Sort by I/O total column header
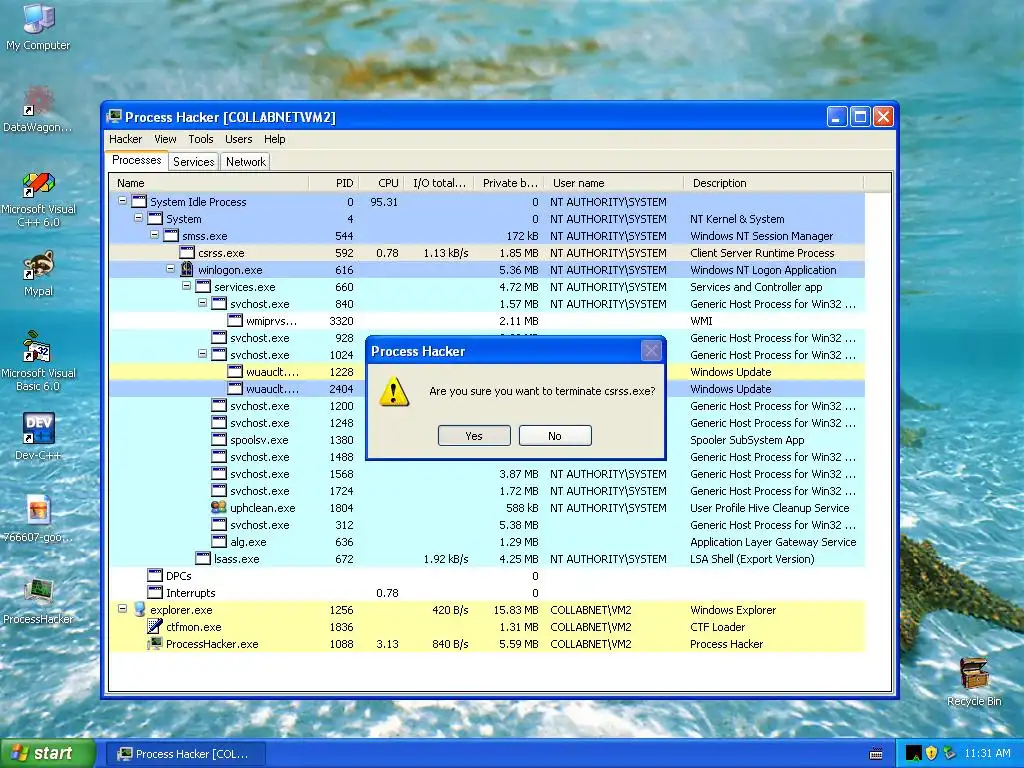 [x=438, y=183]
